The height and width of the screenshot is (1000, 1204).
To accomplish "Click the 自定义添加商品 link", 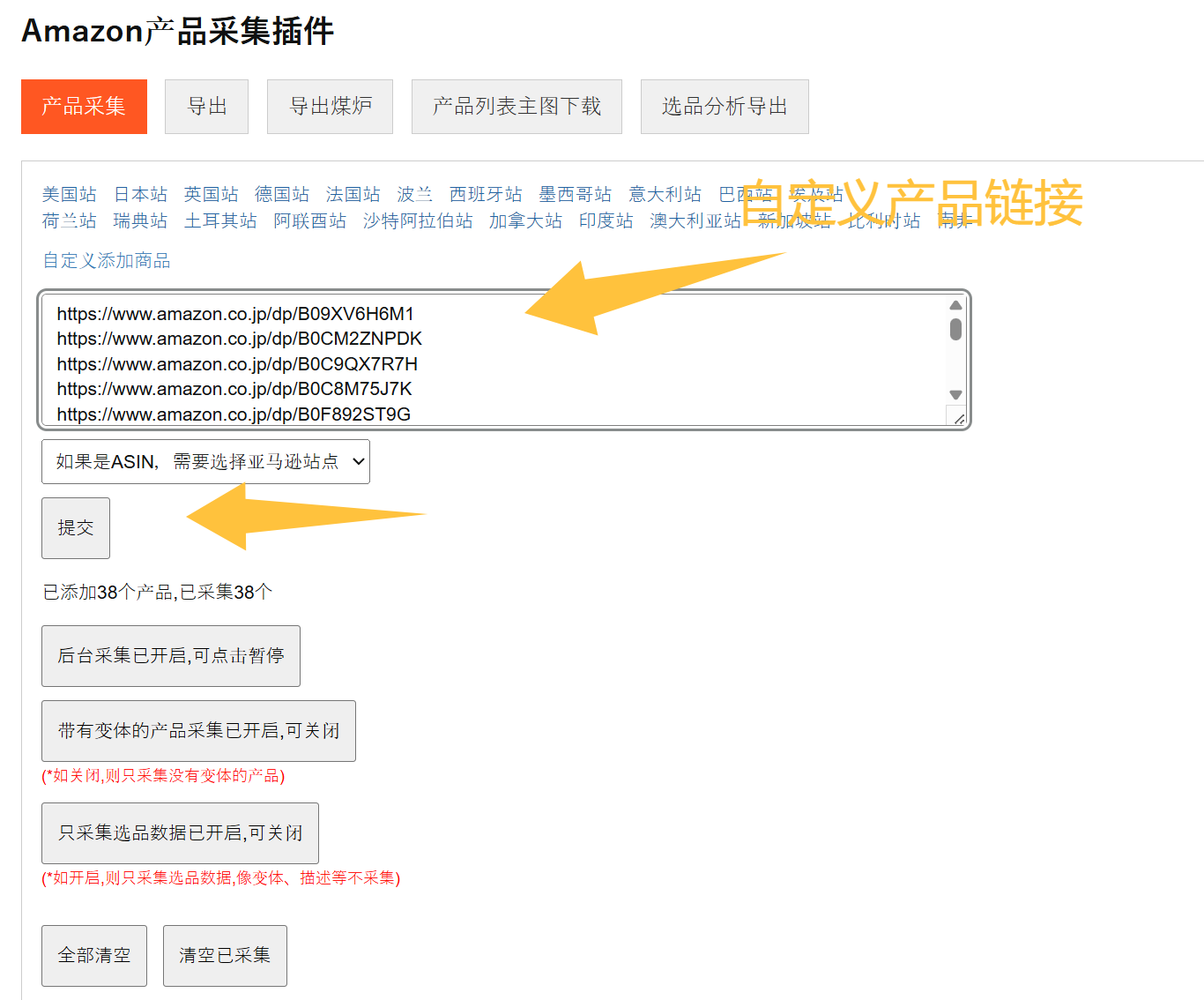I will tap(107, 260).
